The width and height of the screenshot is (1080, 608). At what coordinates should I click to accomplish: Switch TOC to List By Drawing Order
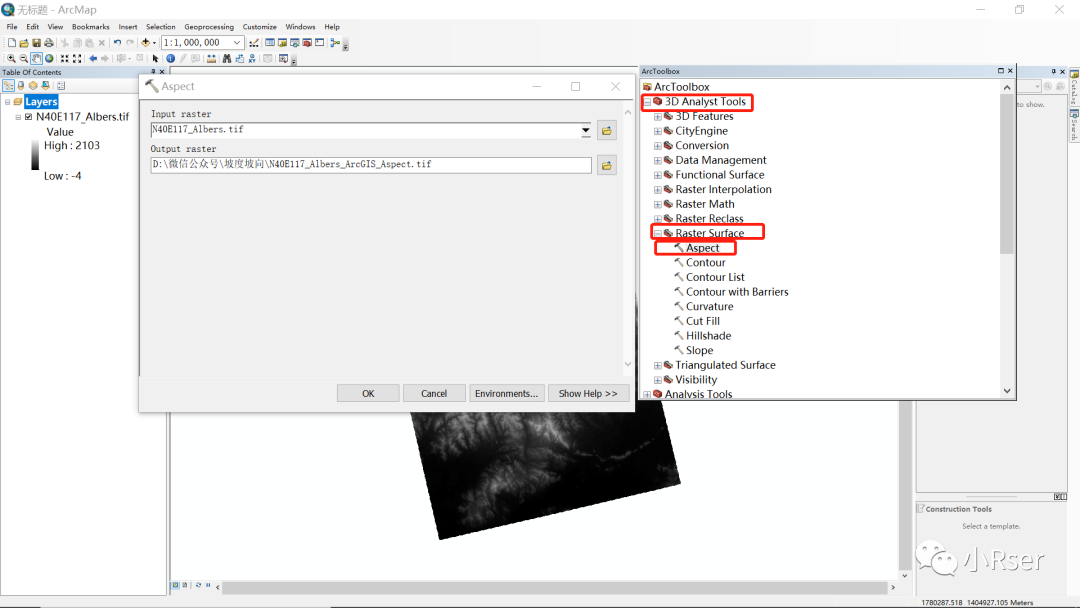click(x=8, y=85)
